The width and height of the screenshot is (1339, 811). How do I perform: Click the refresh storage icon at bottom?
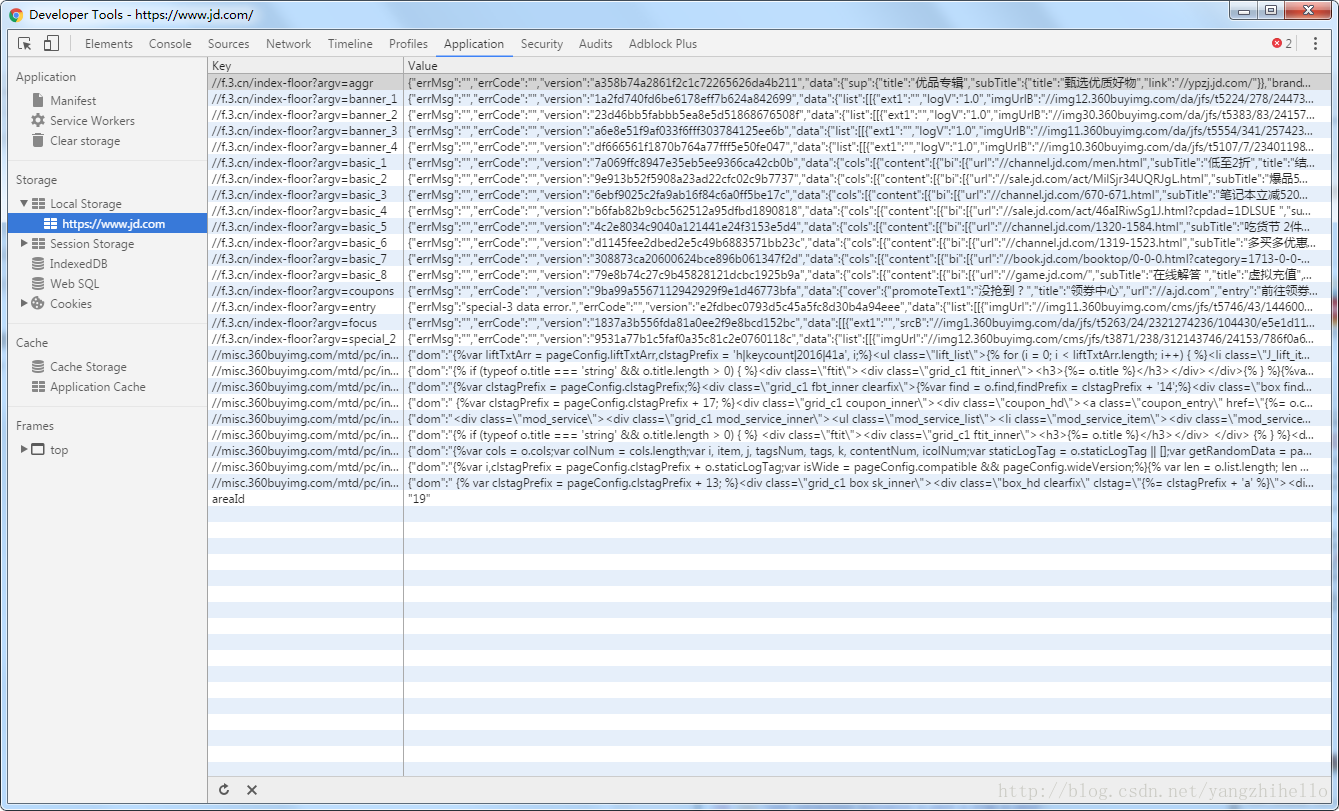224,790
